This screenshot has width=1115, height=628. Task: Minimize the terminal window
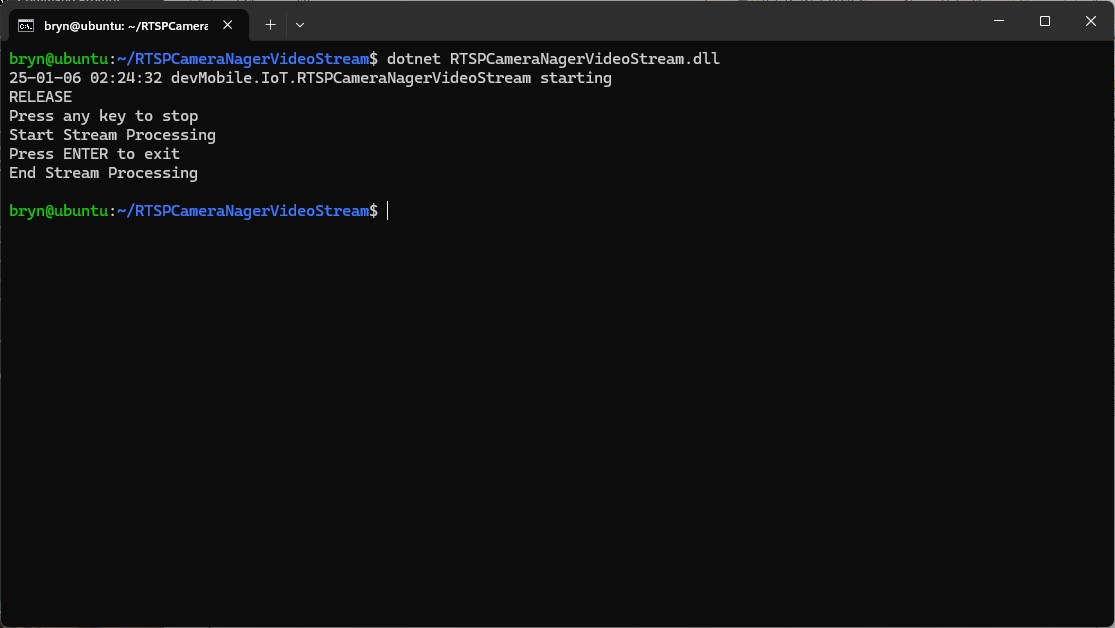tap(997, 21)
